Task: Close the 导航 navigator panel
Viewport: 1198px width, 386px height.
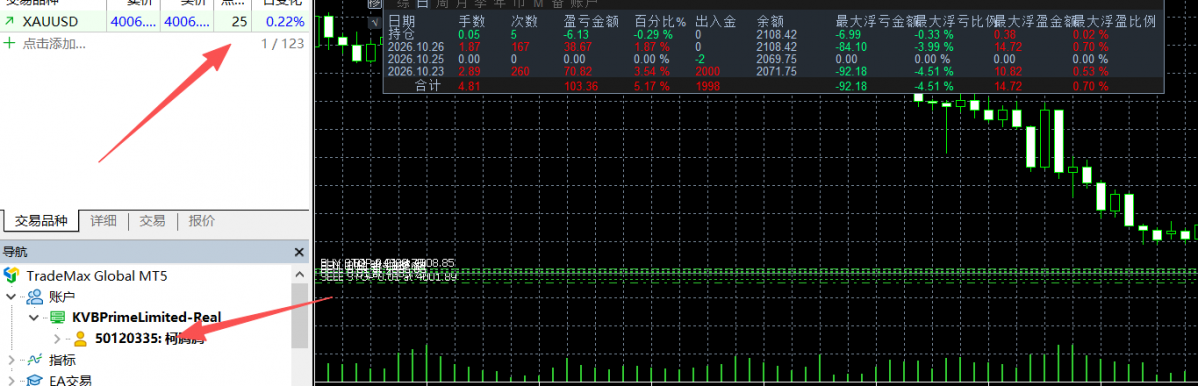Action: coord(299,251)
